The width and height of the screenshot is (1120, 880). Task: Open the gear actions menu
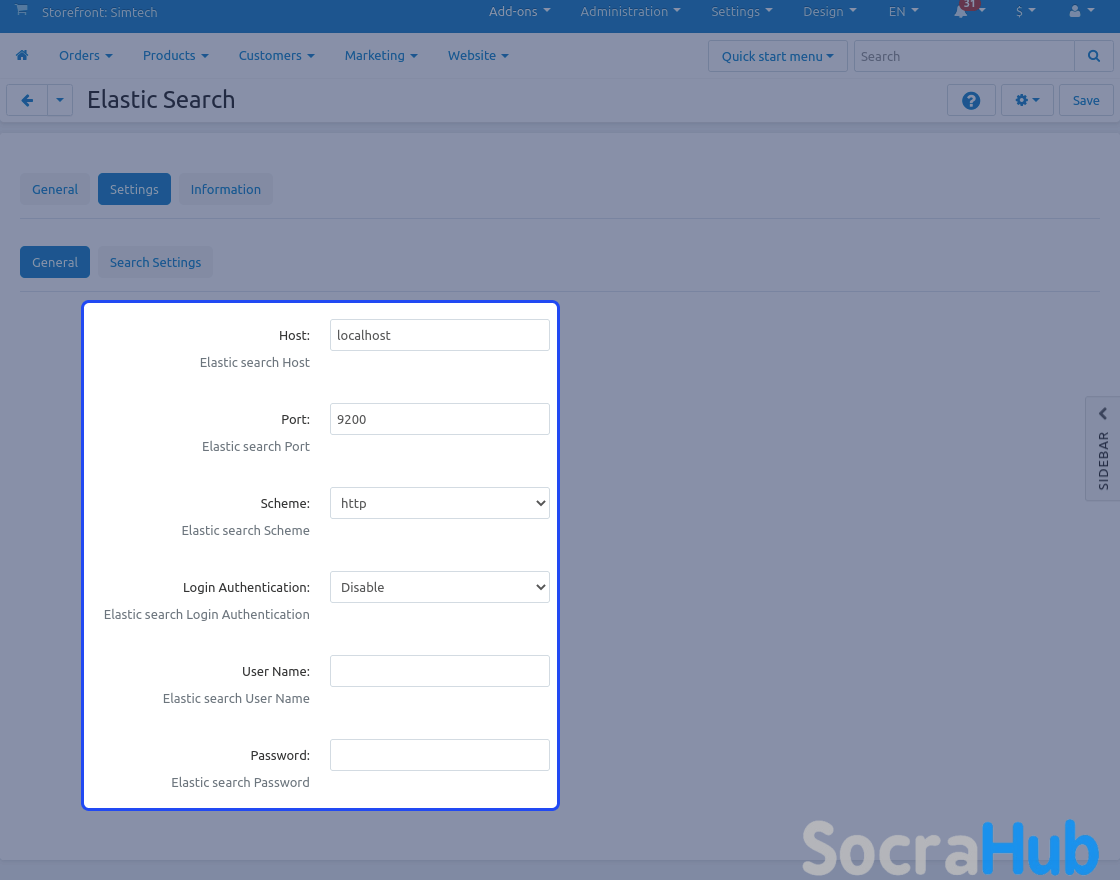1027,100
